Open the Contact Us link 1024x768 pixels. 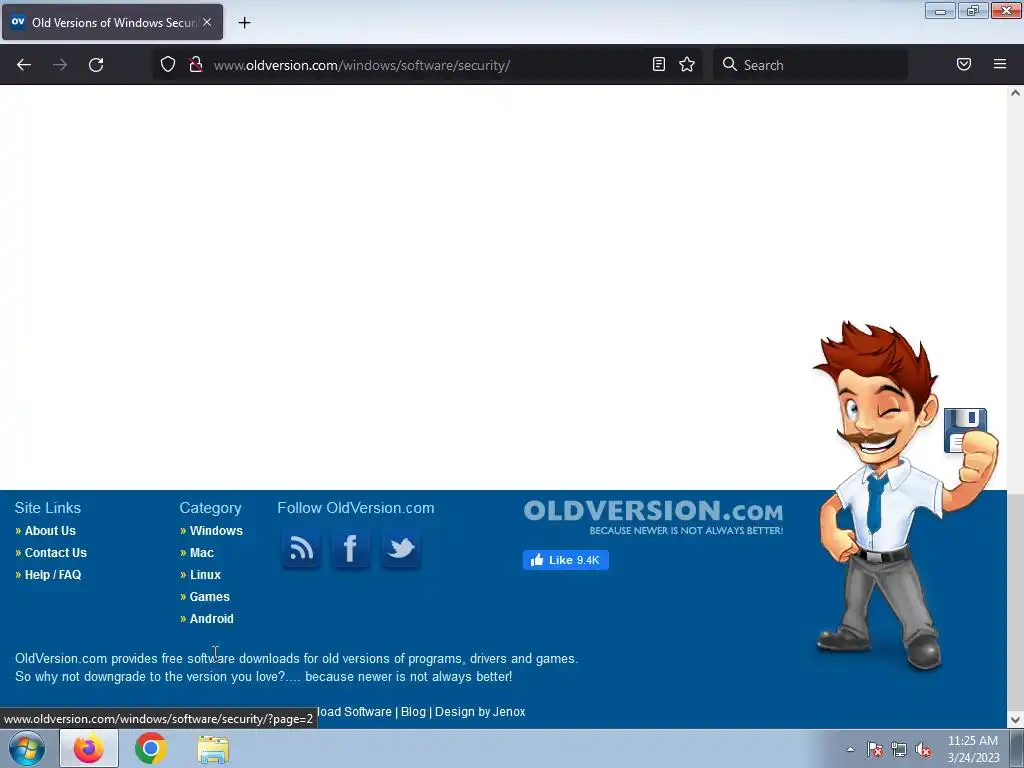pyautogui.click(x=56, y=552)
